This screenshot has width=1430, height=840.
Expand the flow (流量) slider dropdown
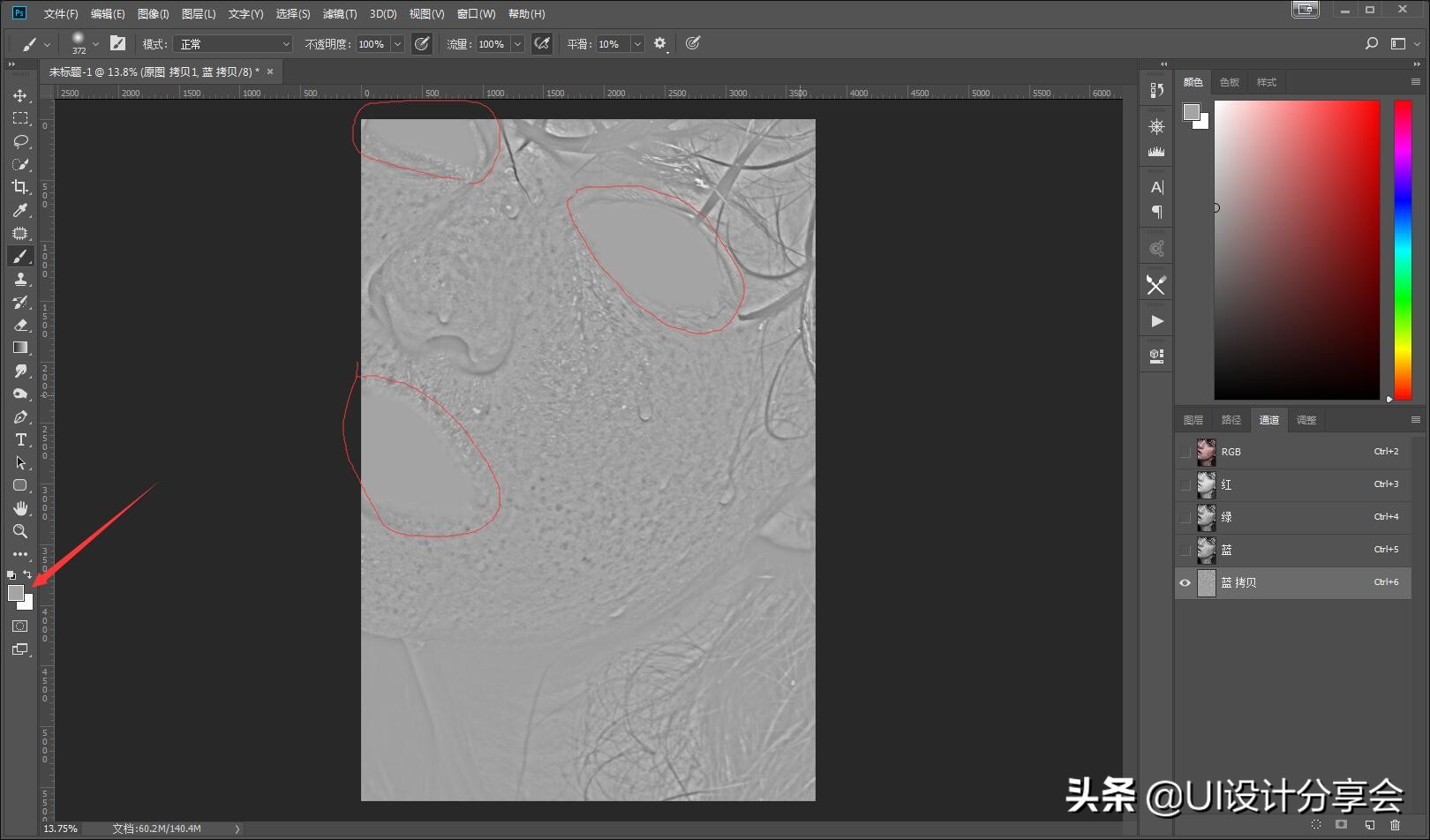pyautogui.click(x=517, y=44)
